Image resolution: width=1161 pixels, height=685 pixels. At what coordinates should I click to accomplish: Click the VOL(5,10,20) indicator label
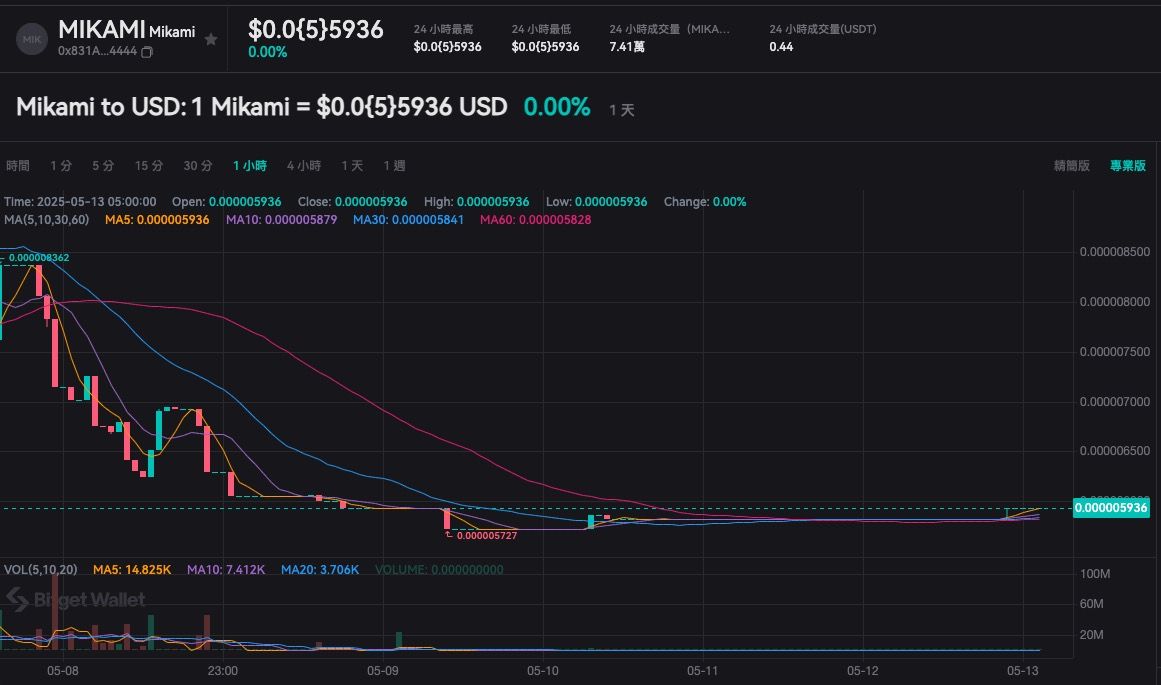point(41,569)
